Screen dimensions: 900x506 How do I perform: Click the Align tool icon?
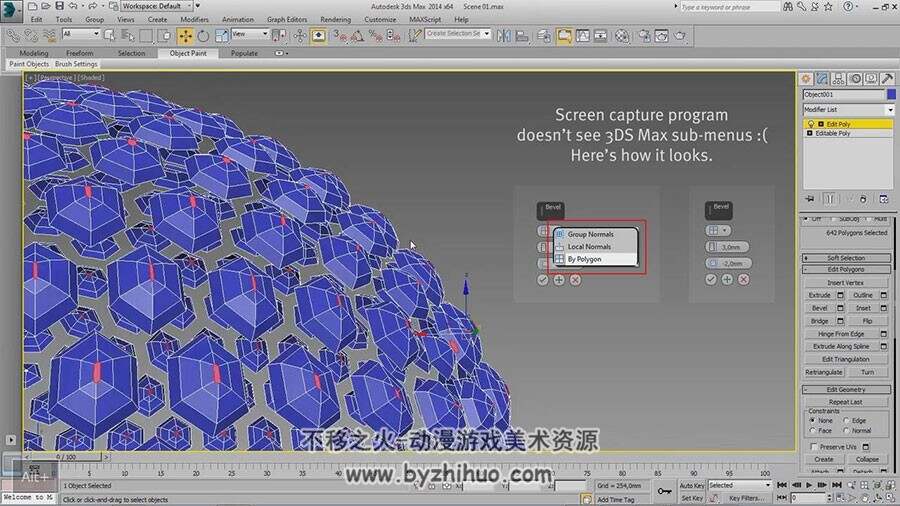click(522, 36)
